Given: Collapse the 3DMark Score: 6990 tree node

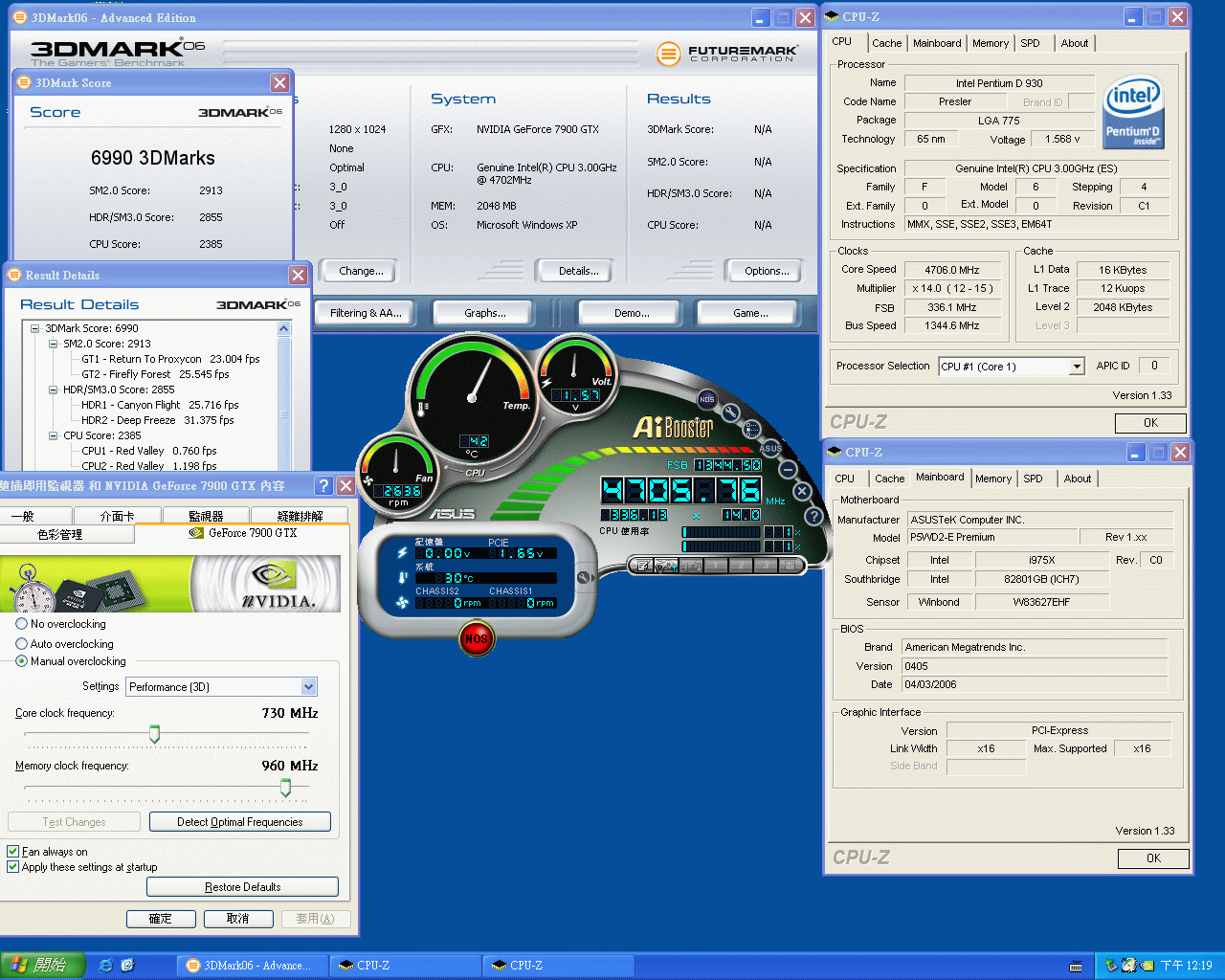Looking at the screenshot, I should 35,328.
